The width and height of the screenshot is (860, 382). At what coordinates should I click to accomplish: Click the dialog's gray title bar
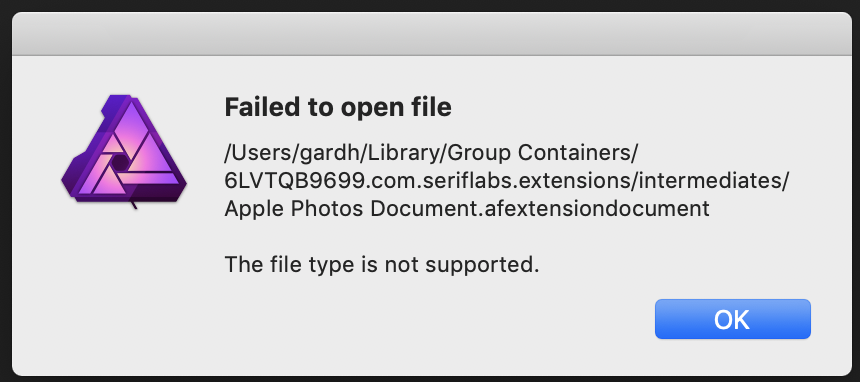(431, 34)
